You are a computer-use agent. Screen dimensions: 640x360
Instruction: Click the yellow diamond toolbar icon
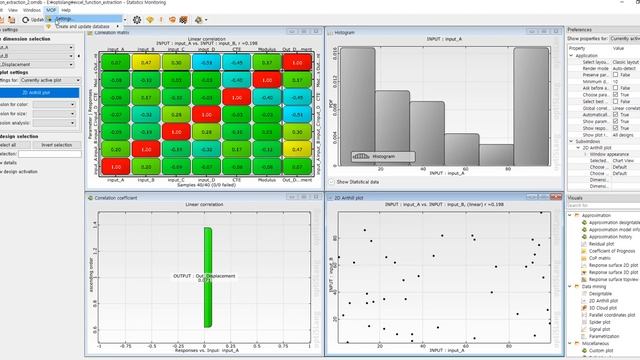[150, 20]
